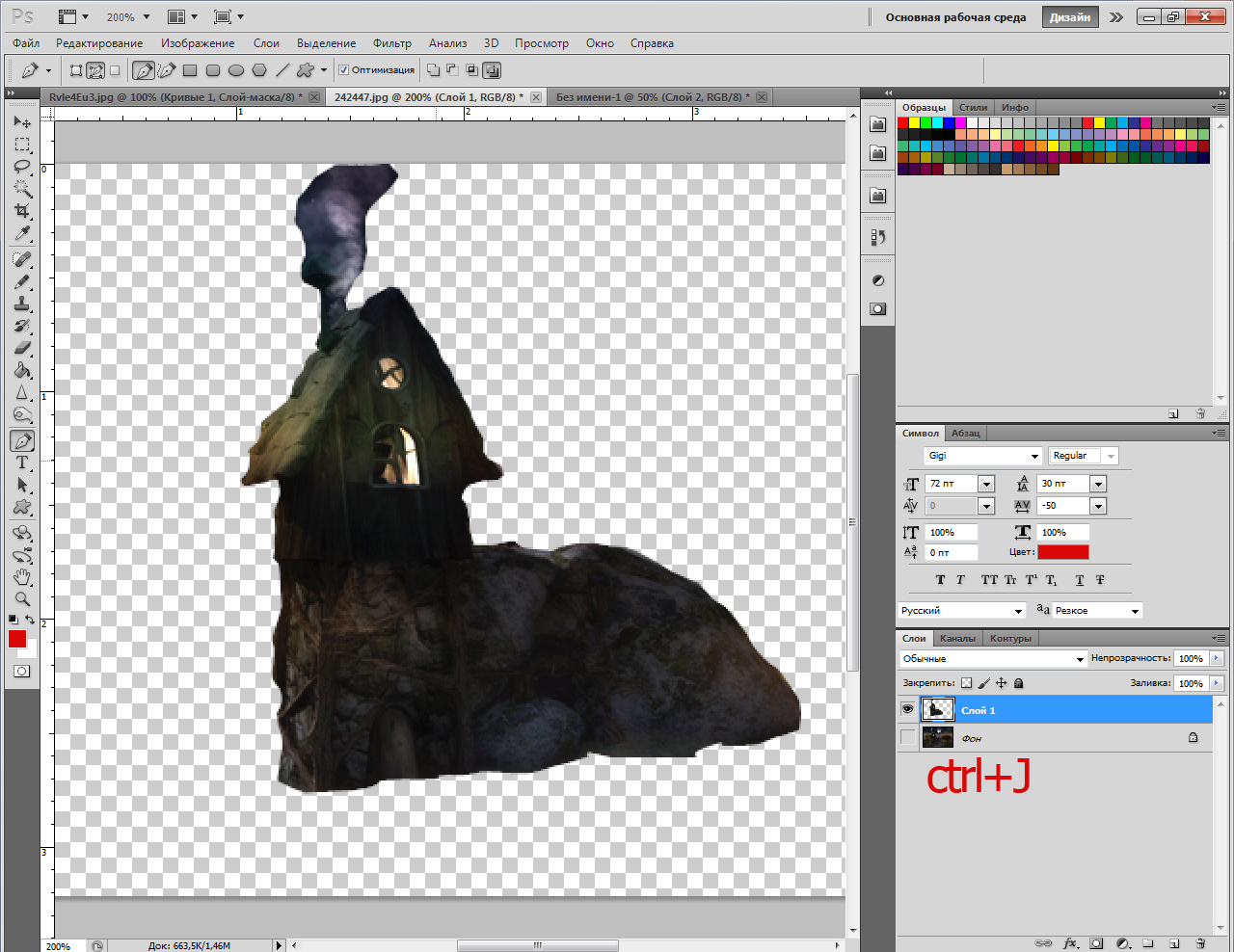Hide Слой 1 with its eye icon
This screenshot has height=952, width=1234.
pos(907,710)
